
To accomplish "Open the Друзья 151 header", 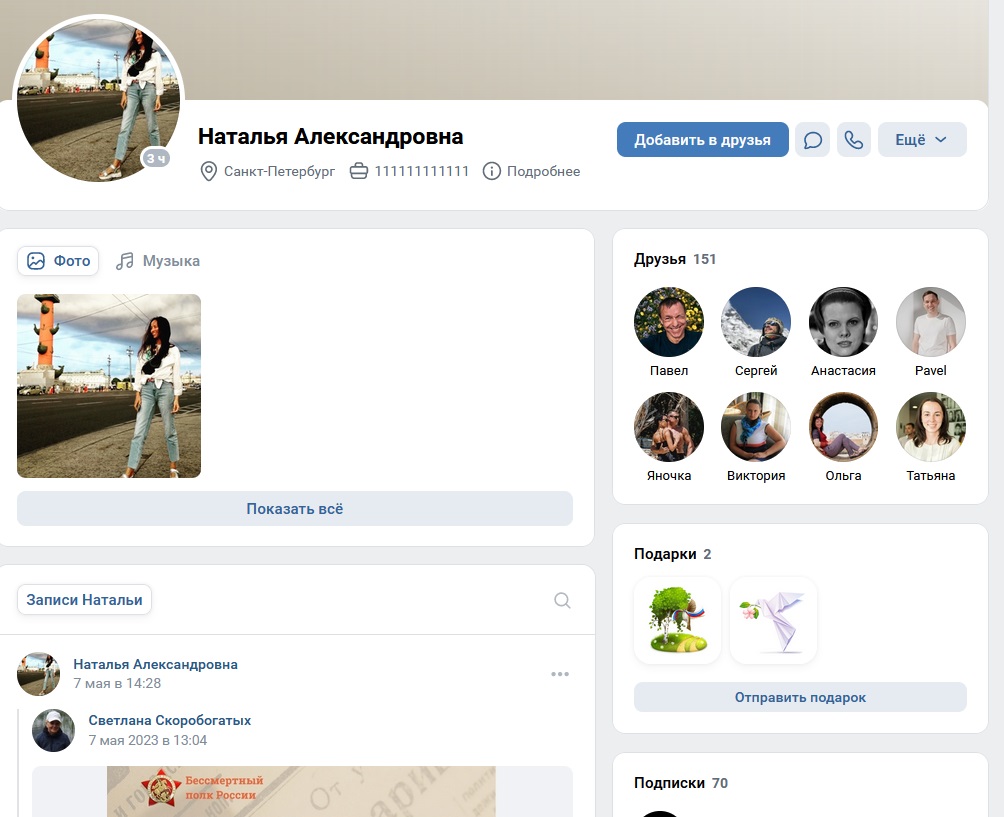I will pos(675,259).
